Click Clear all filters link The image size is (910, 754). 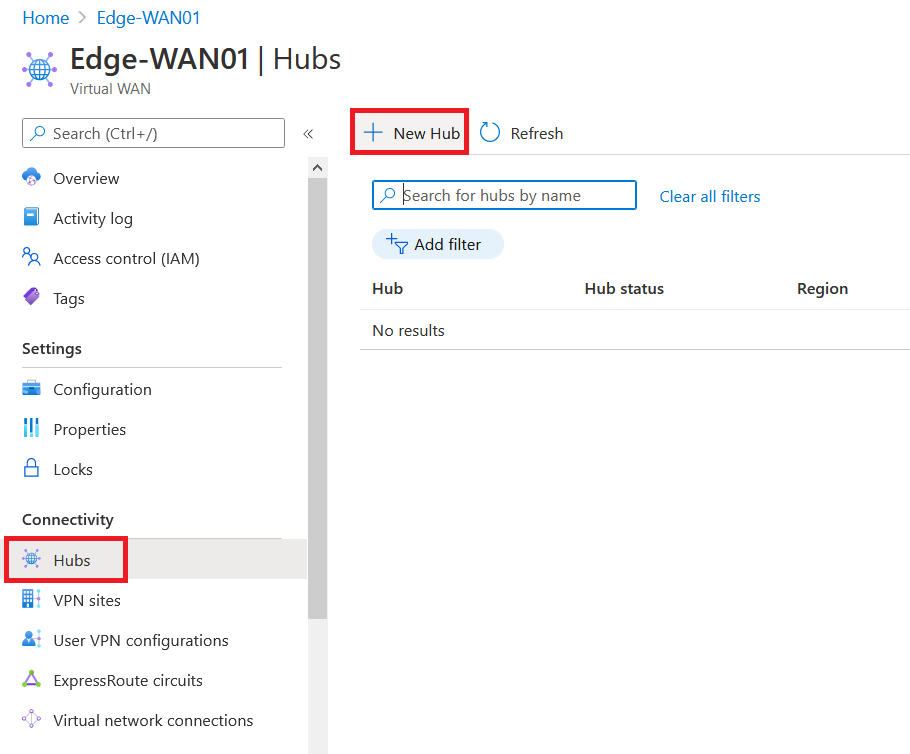710,196
